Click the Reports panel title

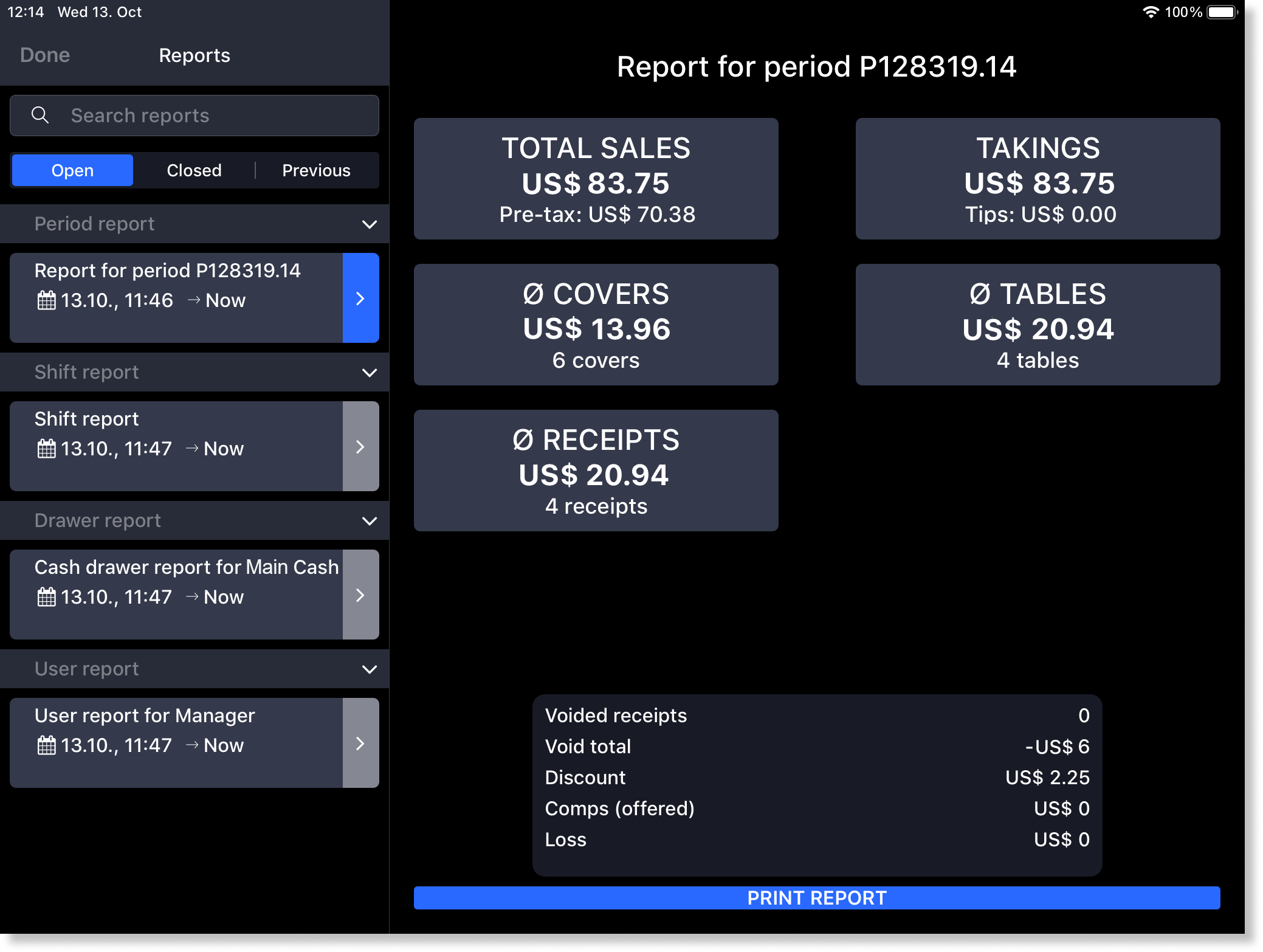coord(194,55)
